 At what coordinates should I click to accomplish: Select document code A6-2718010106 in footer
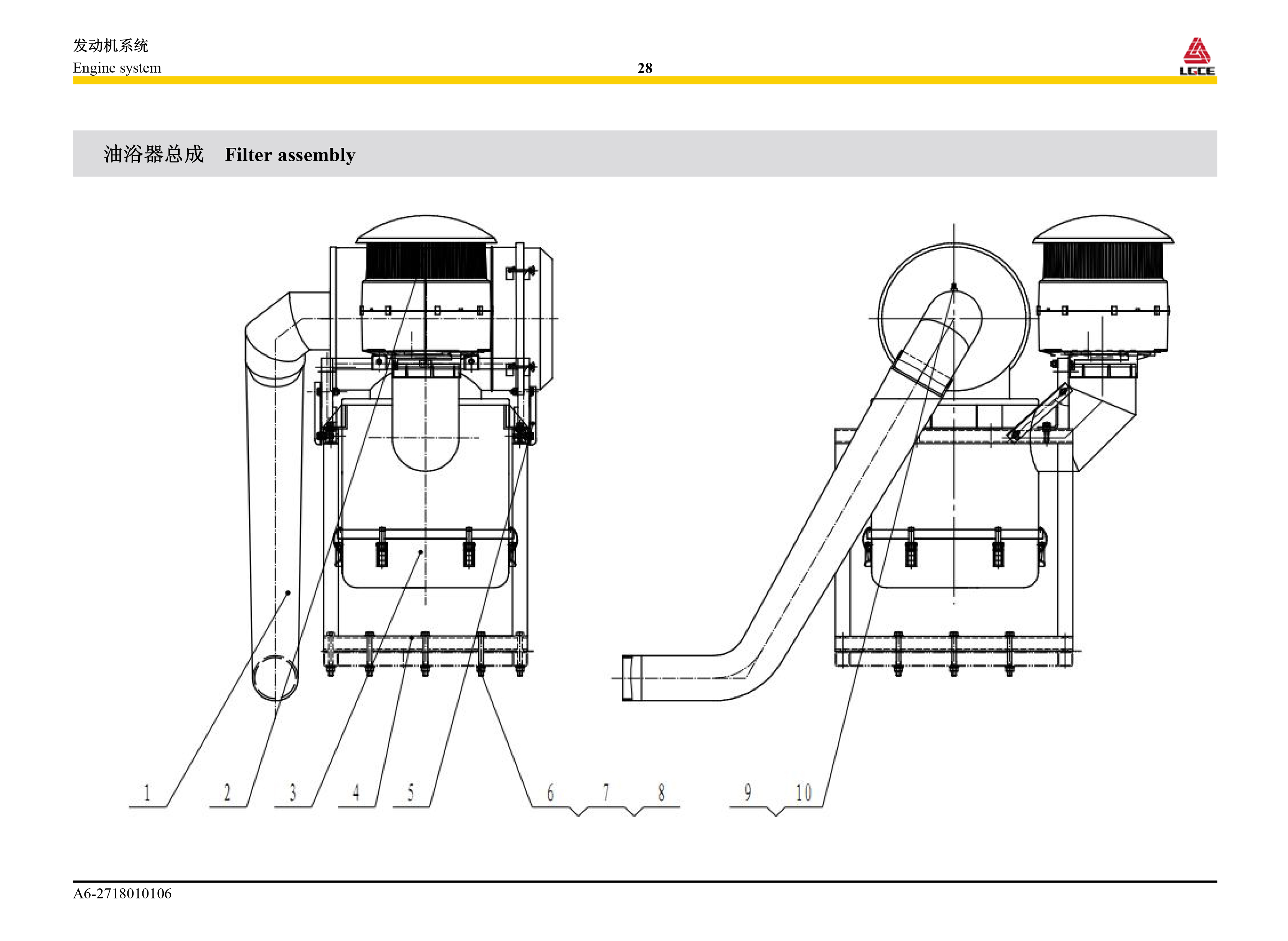coord(122,894)
